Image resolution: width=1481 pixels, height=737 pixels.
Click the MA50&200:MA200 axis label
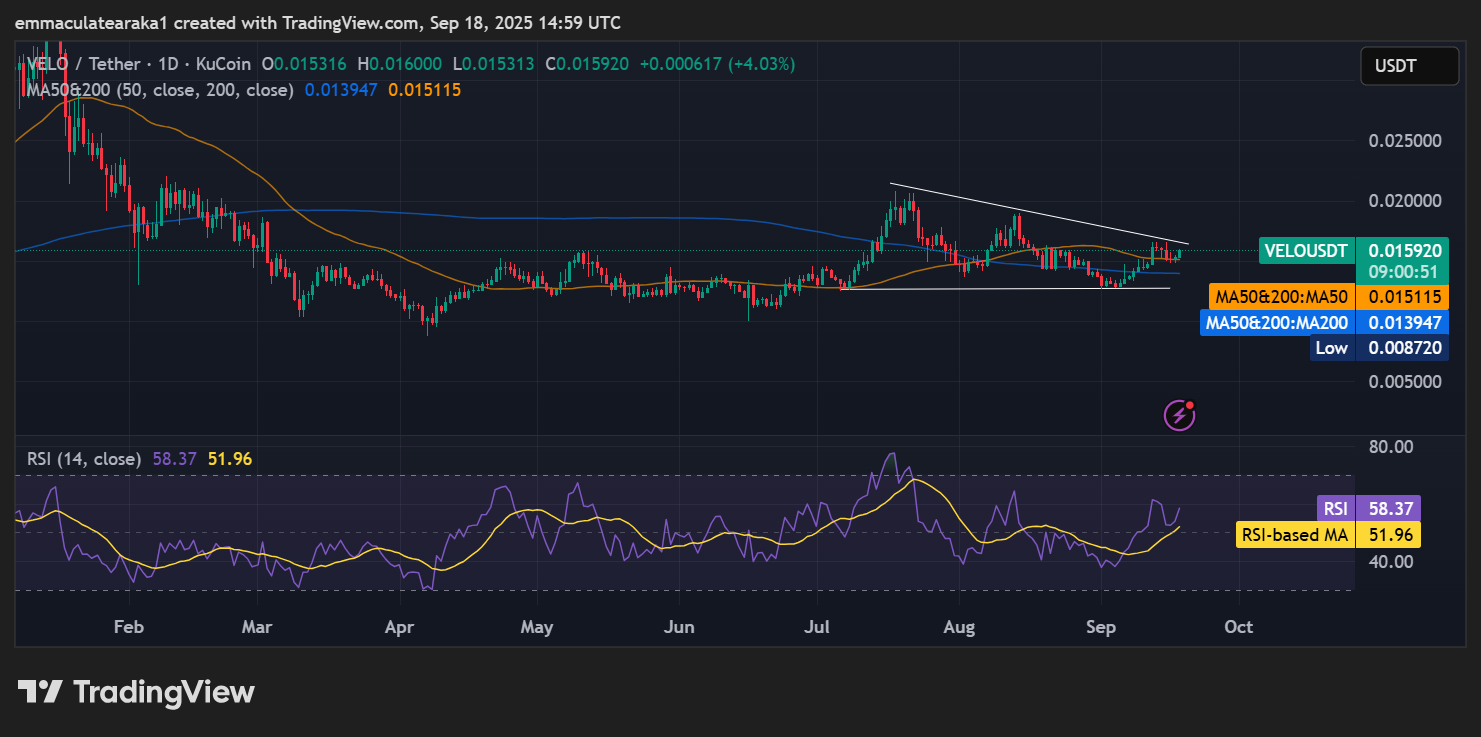1277,323
